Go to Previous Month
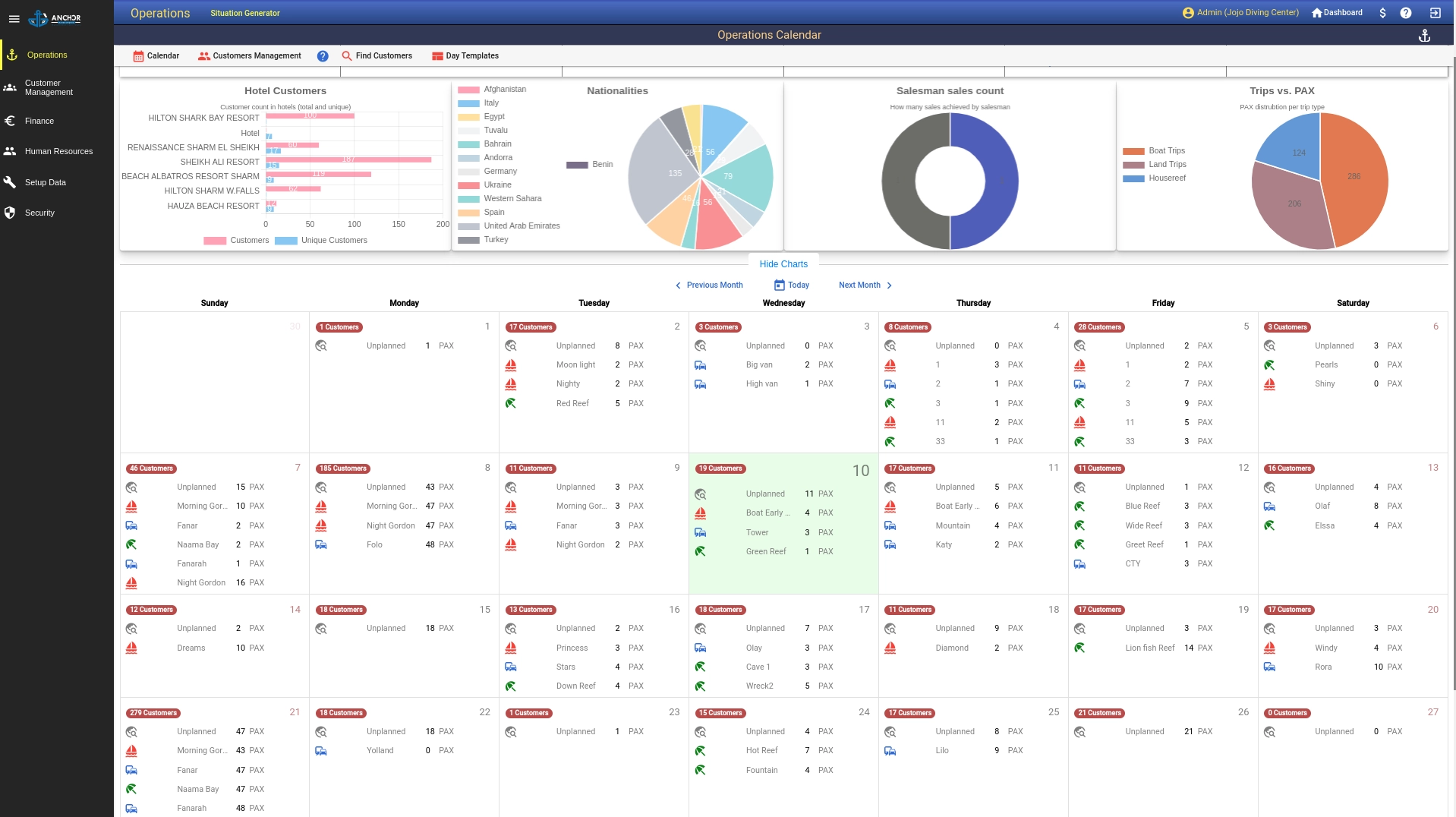 709,285
